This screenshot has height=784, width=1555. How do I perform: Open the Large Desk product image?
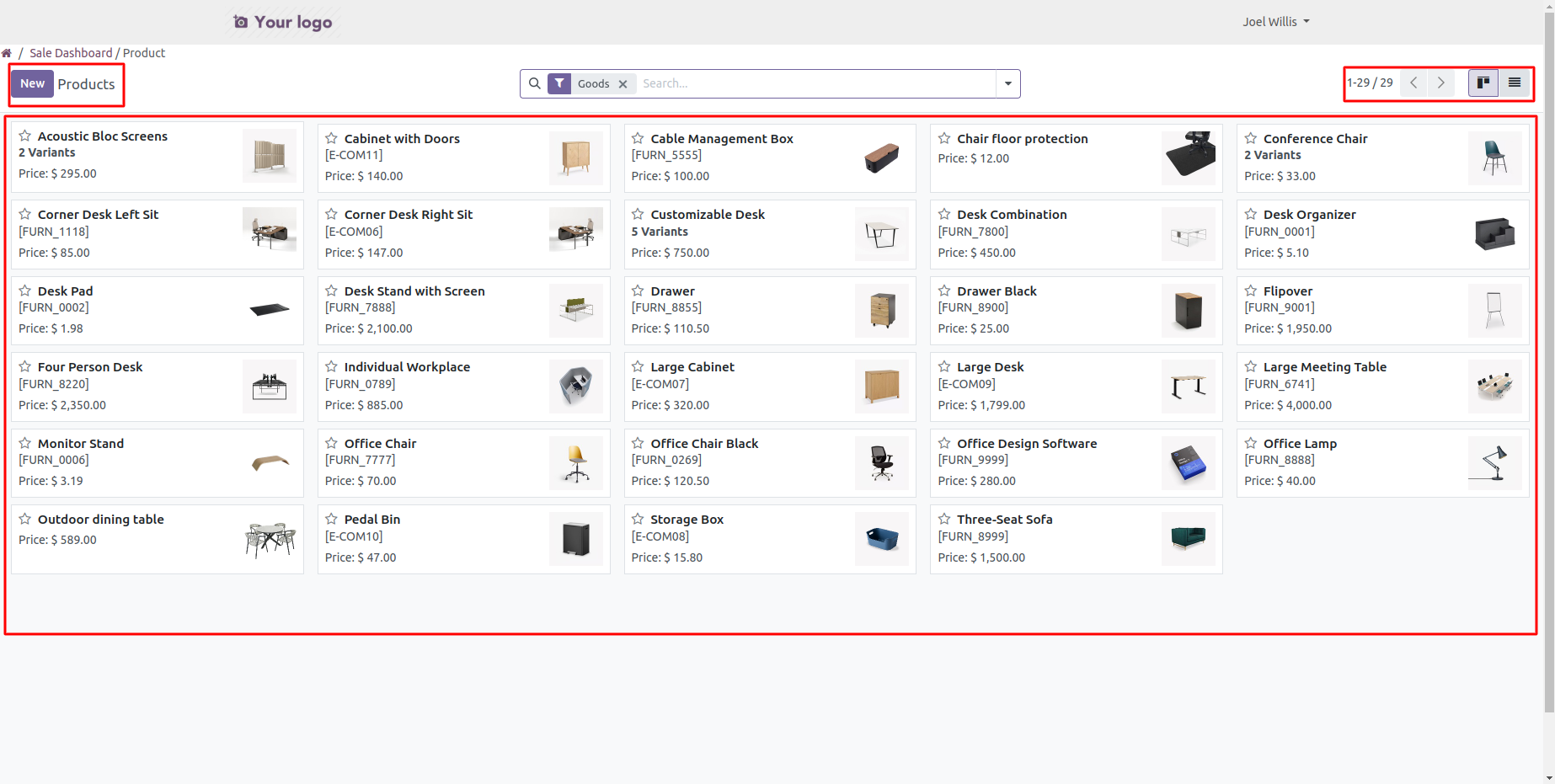pos(1189,387)
